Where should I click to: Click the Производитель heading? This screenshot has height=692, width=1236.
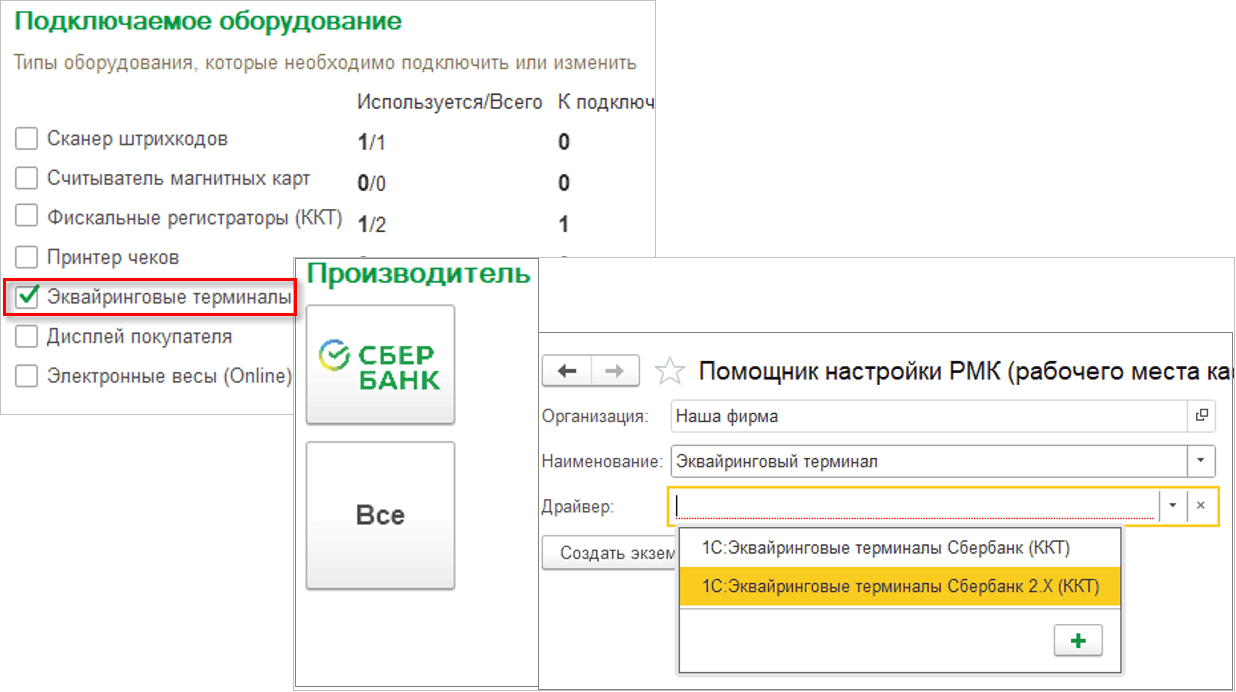tap(418, 274)
